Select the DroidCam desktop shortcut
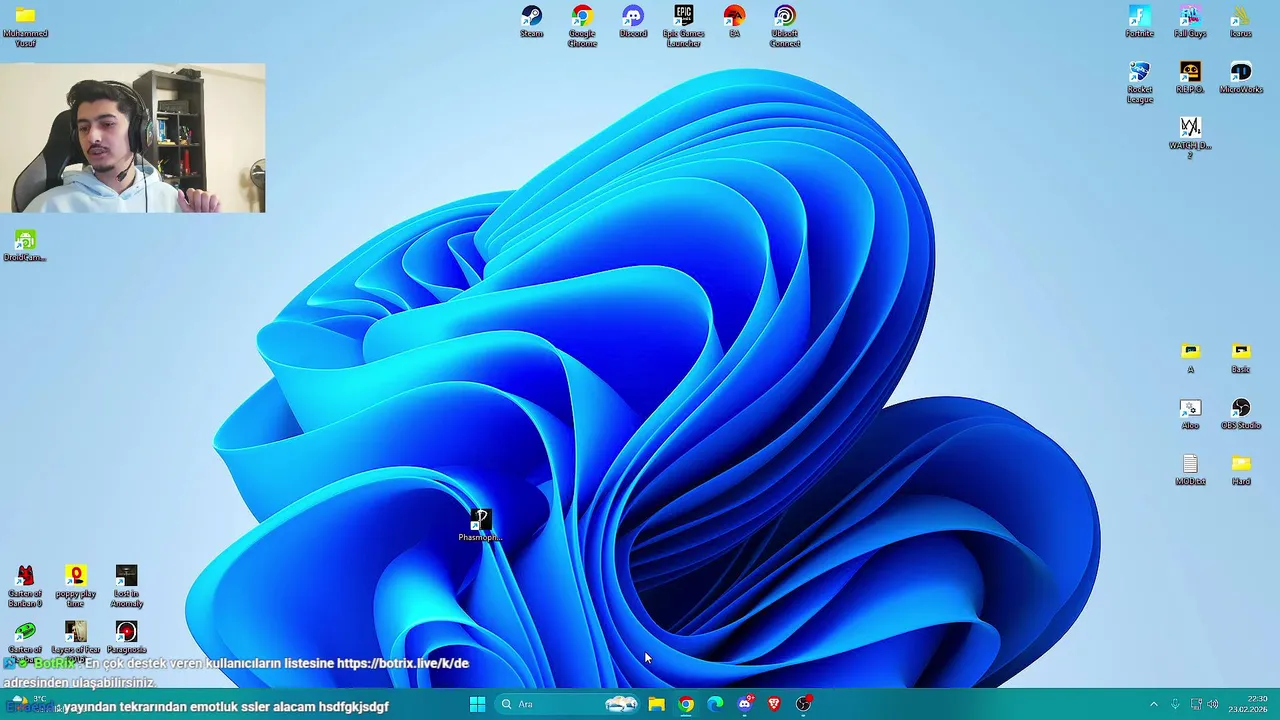This screenshot has height=720, width=1280. (x=25, y=245)
